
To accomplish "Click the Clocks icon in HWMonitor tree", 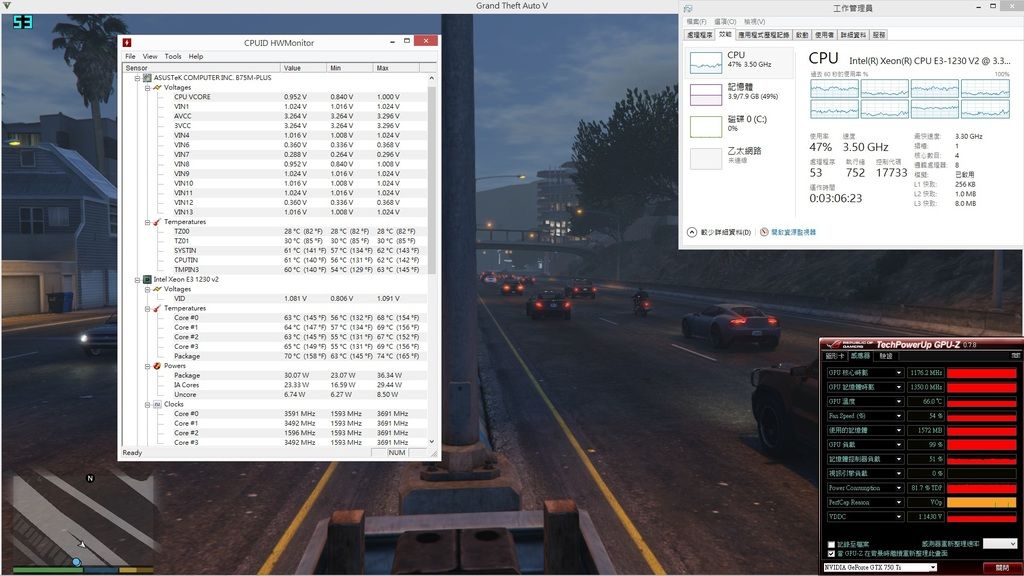I will 157,405.
